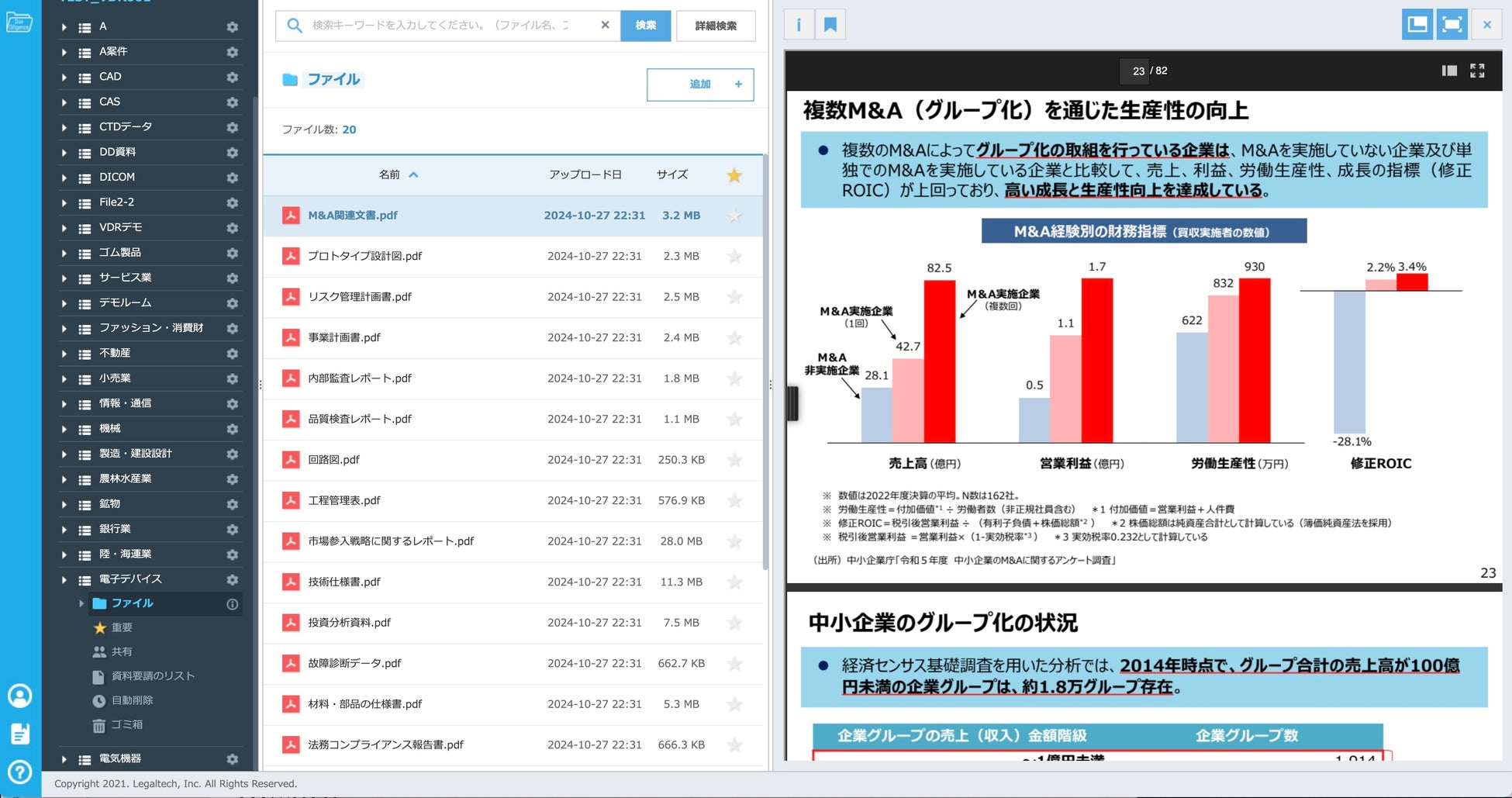Collapse the 電子デバイス tree node
The width and height of the screenshot is (1512, 798).
tap(64, 579)
